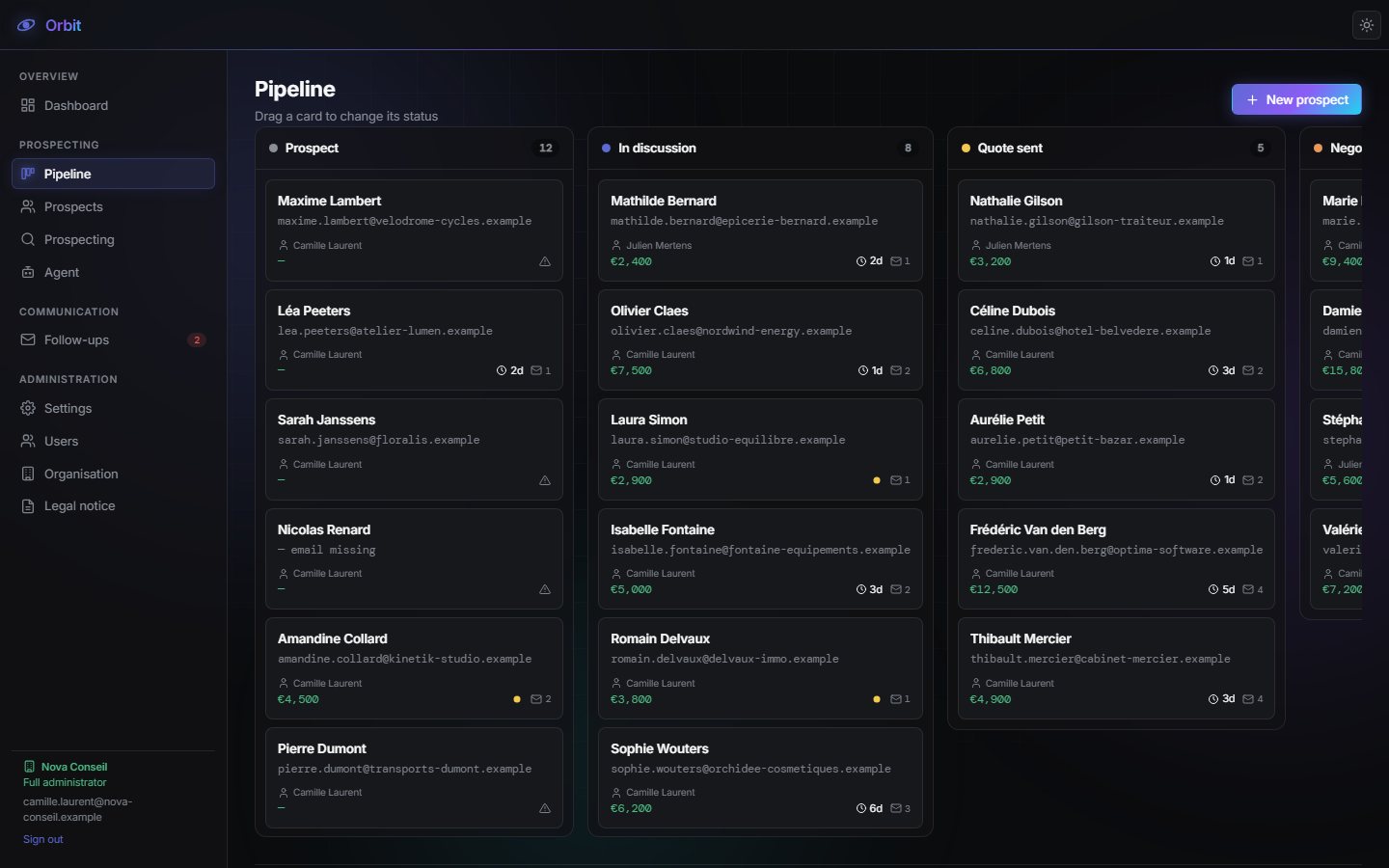This screenshot has height=868, width=1389.
Task: Click the Follow-ups count badge
Action: (197, 339)
